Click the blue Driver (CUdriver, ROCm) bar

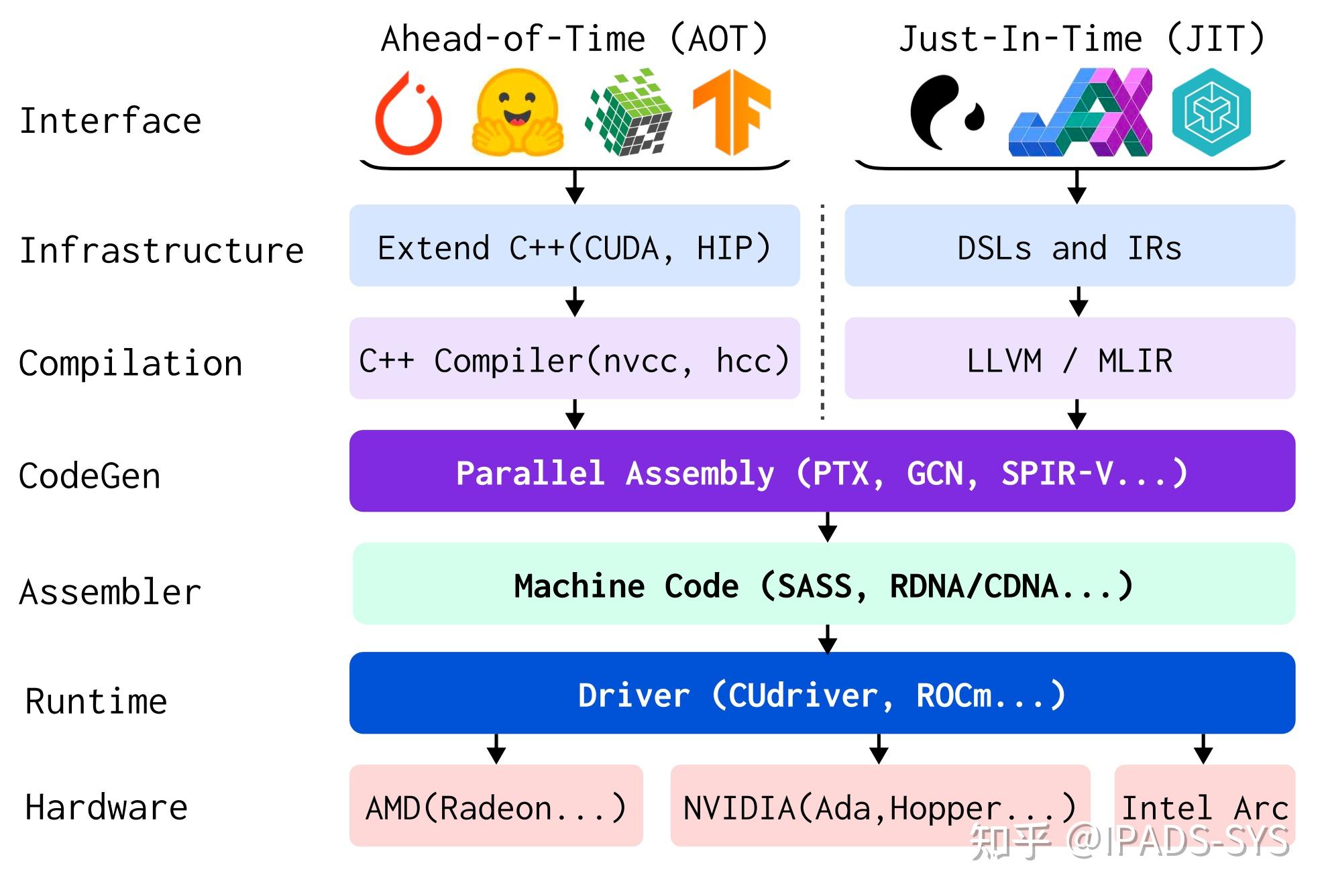pos(822,693)
